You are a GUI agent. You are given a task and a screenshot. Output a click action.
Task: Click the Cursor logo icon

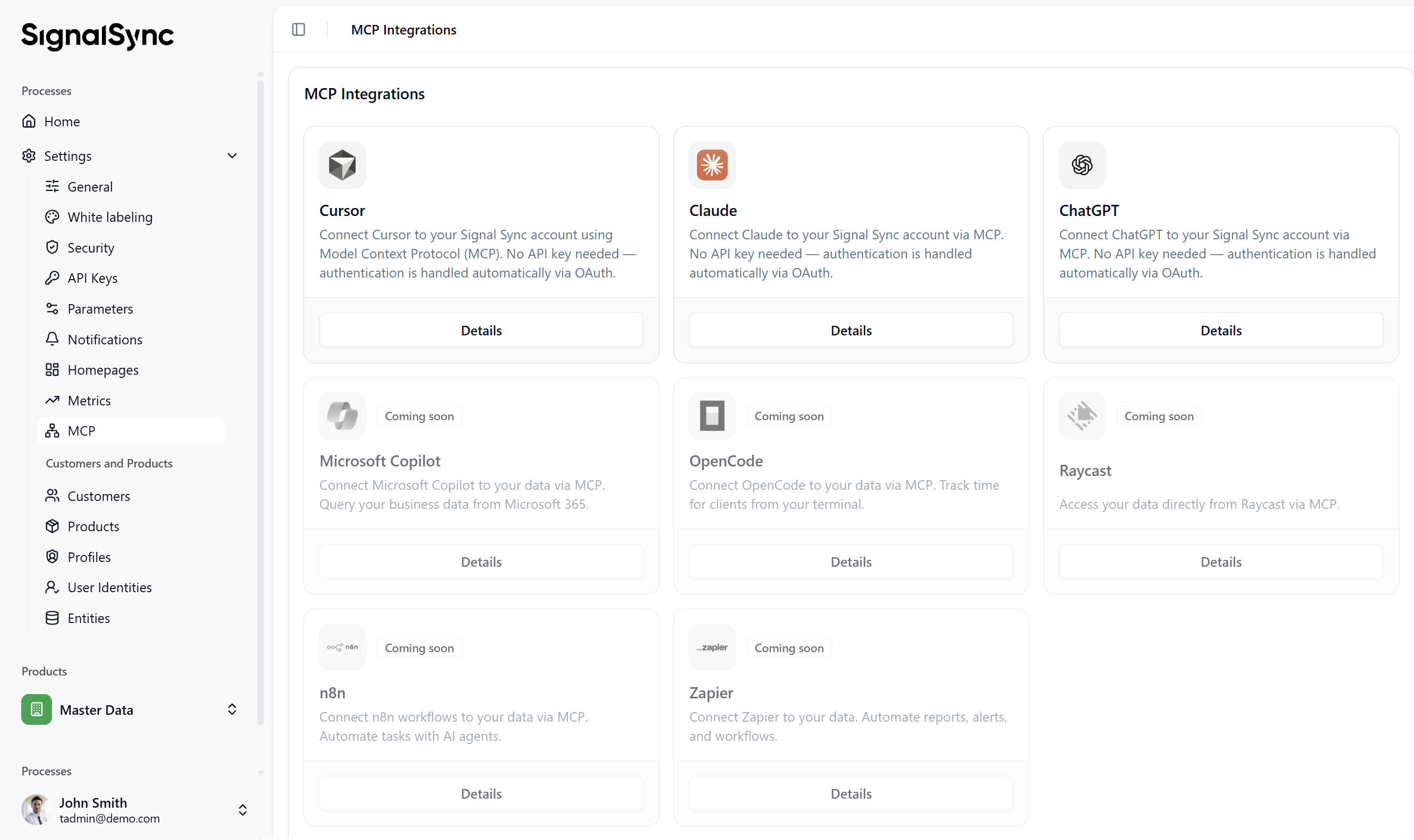(342, 164)
